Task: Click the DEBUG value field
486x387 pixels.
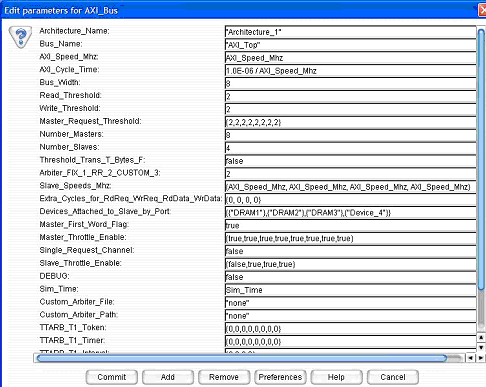Action: click(x=350, y=277)
